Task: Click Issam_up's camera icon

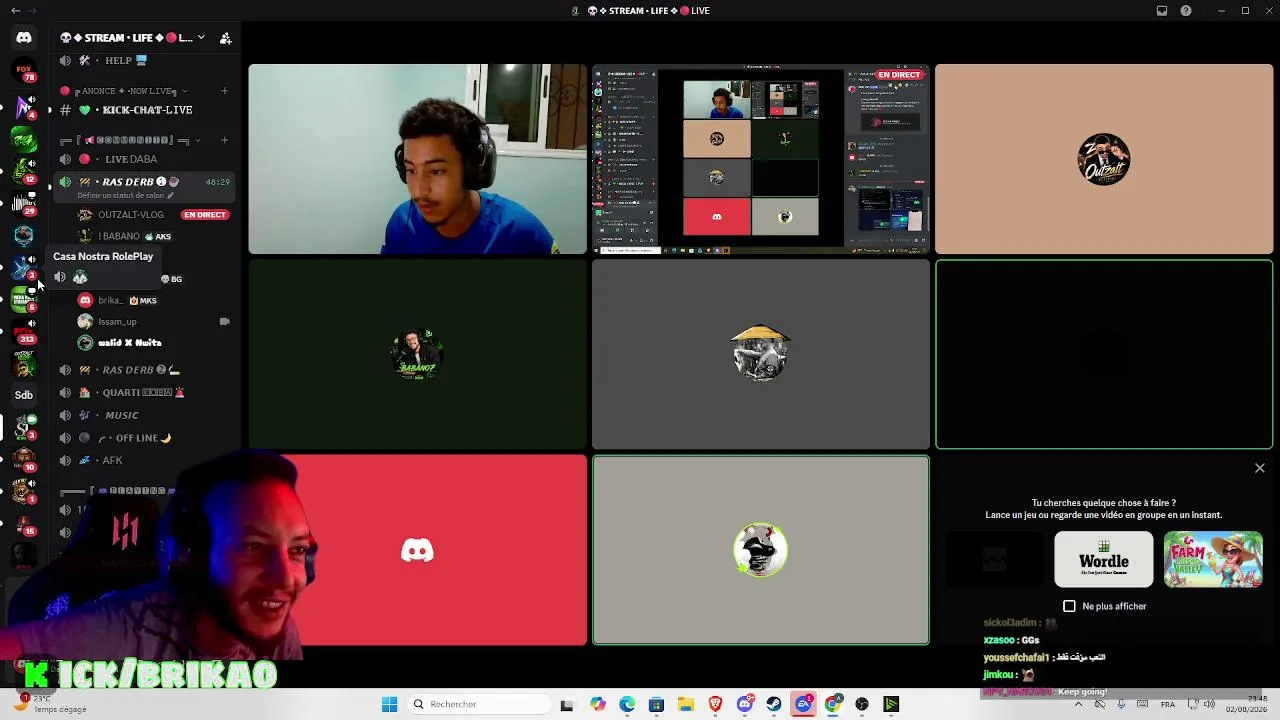Action: click(224, 322)
